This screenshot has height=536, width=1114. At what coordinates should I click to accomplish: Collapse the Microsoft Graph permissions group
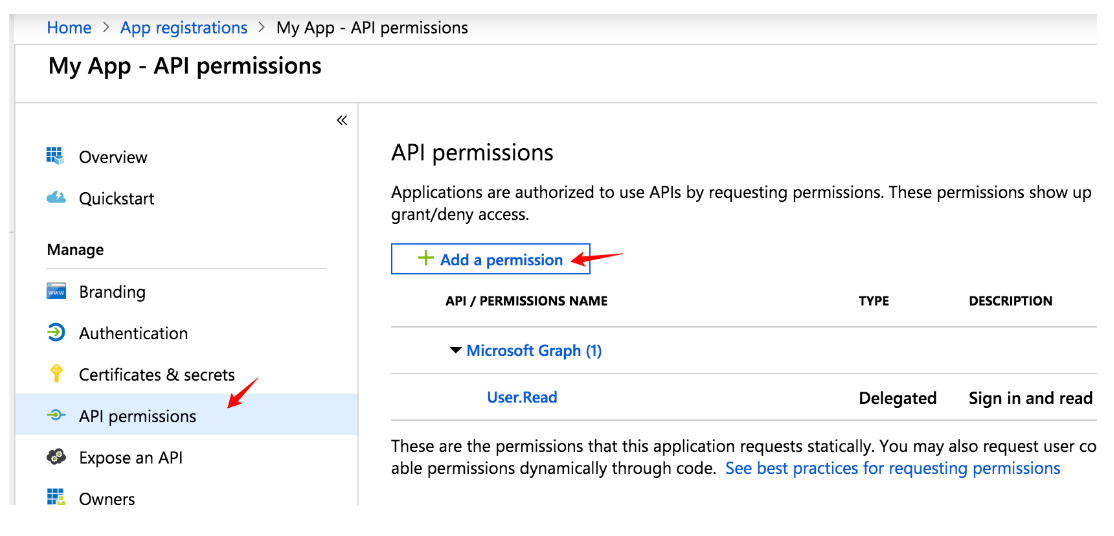point(456,351)
